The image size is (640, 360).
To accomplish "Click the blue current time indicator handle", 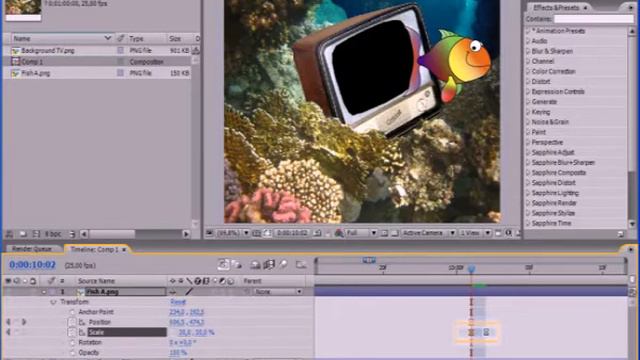I will (471, 269).
